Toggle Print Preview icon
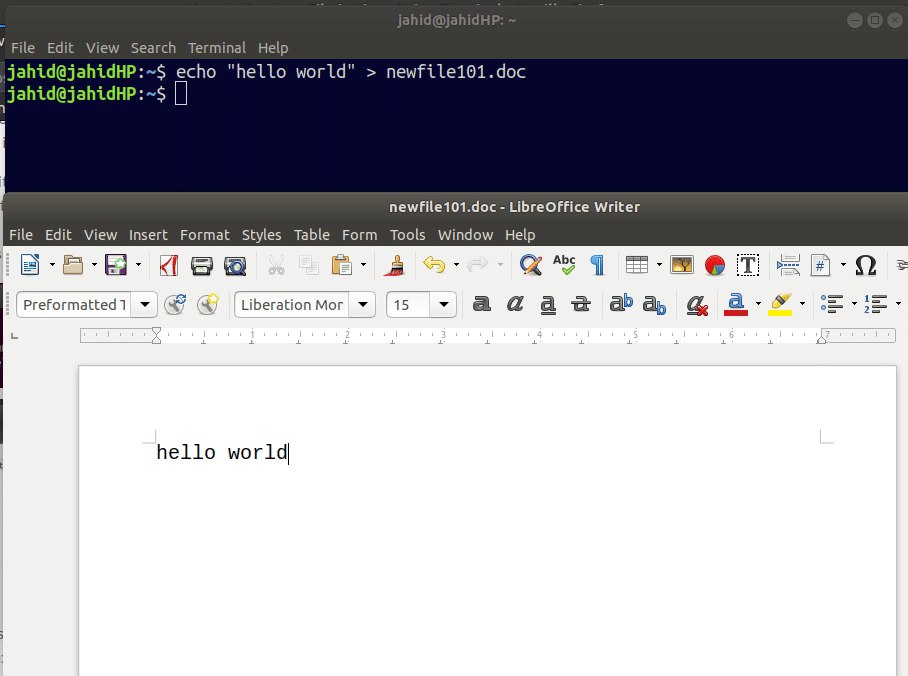Viewport: 908px width, 676px height. tap(235, 265)
